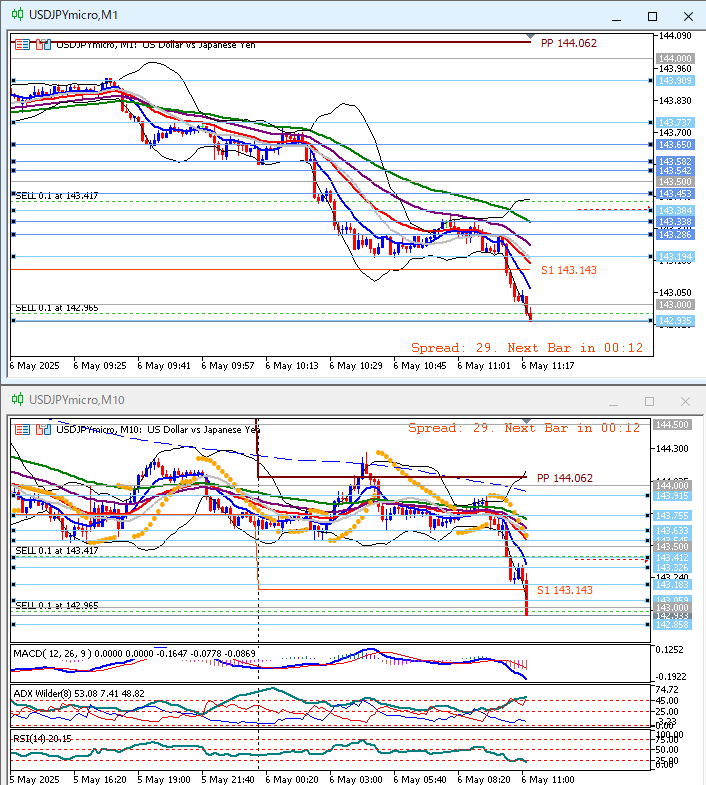Viewport: 706px width, 785px height.
Task: Click the 6 May 10:13 time label on M1 axis
Action: click(291, 365)
